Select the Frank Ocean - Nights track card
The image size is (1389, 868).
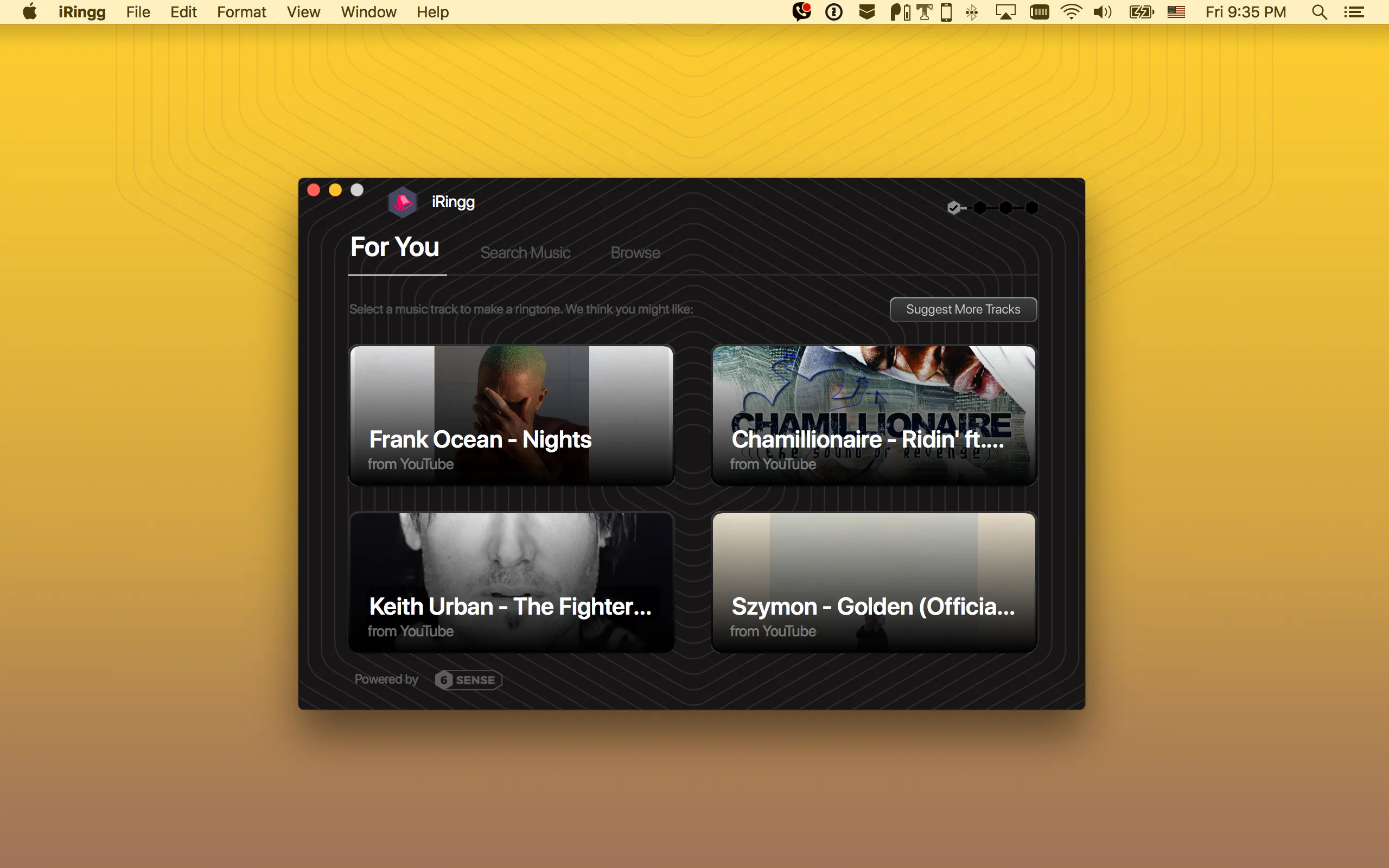click(512, 415)
